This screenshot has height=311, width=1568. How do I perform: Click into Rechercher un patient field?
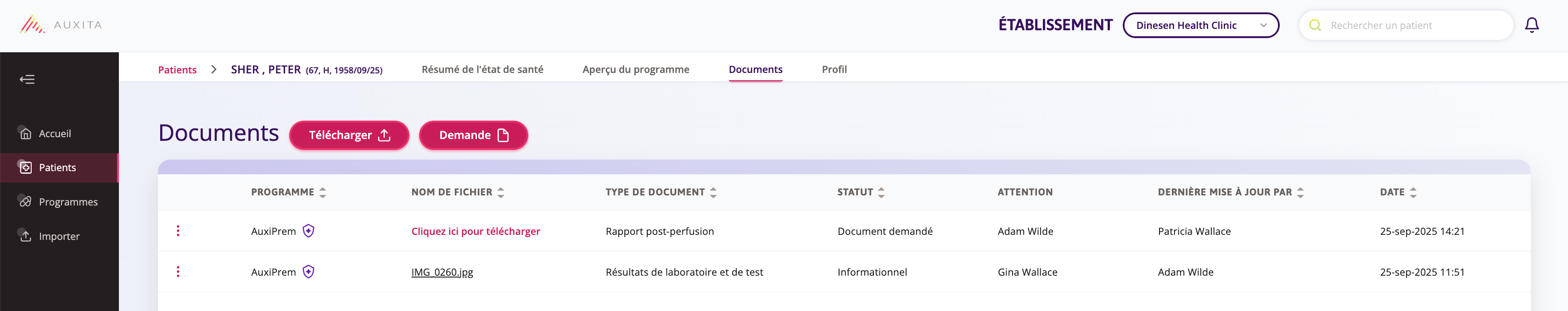(x=1415, y=25)
